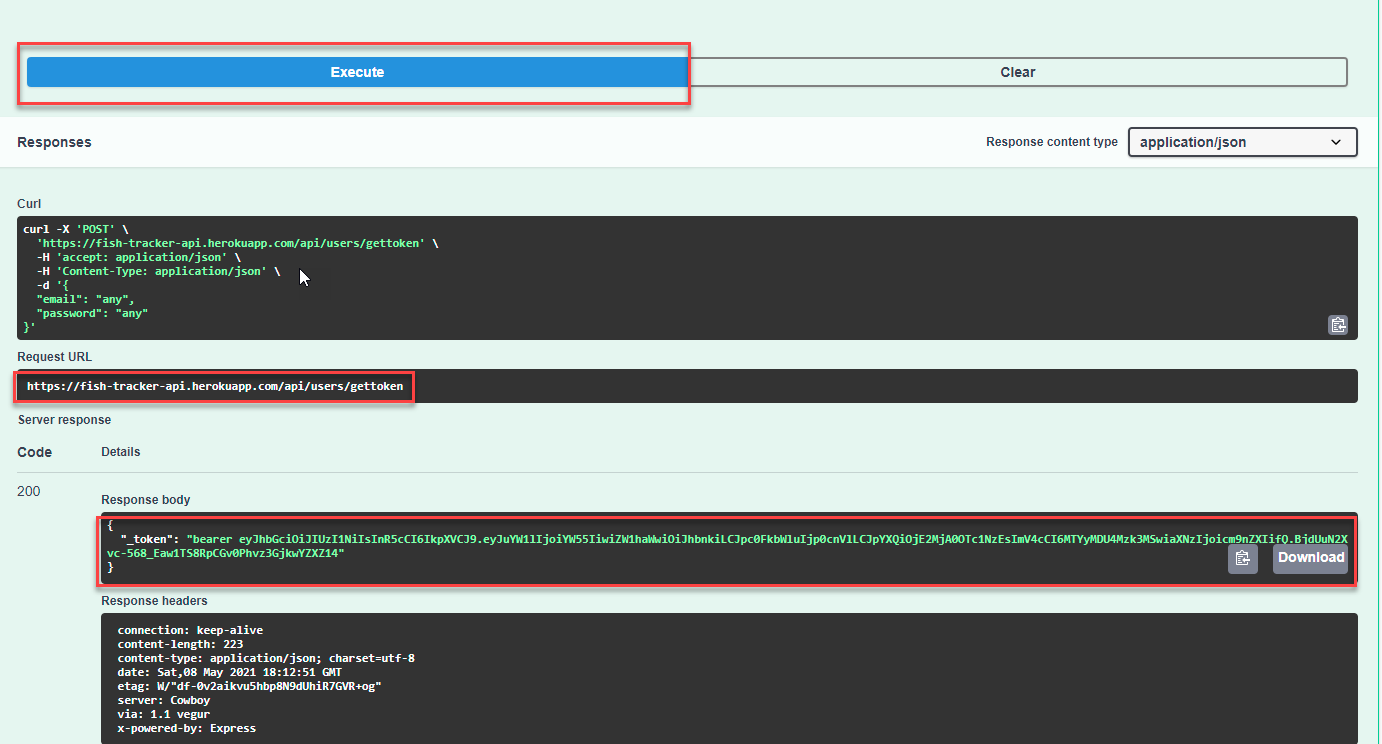Download the response body

pyautogui.click(x=1310, y=558)
